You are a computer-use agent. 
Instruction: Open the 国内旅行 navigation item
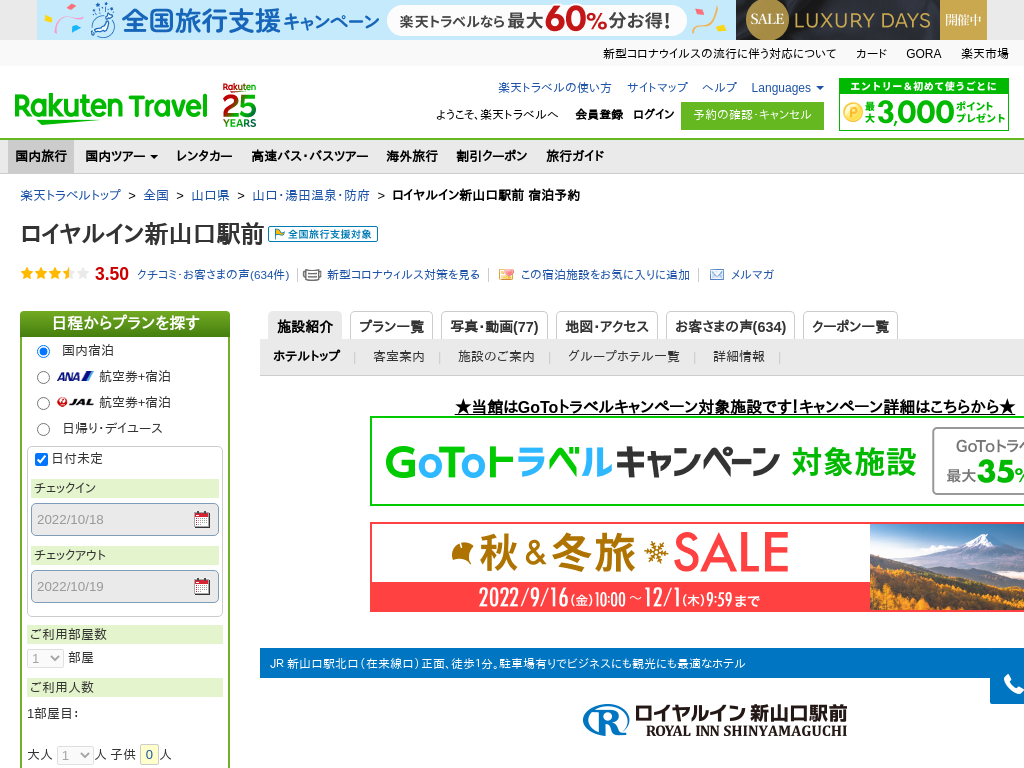coord(41,156)
